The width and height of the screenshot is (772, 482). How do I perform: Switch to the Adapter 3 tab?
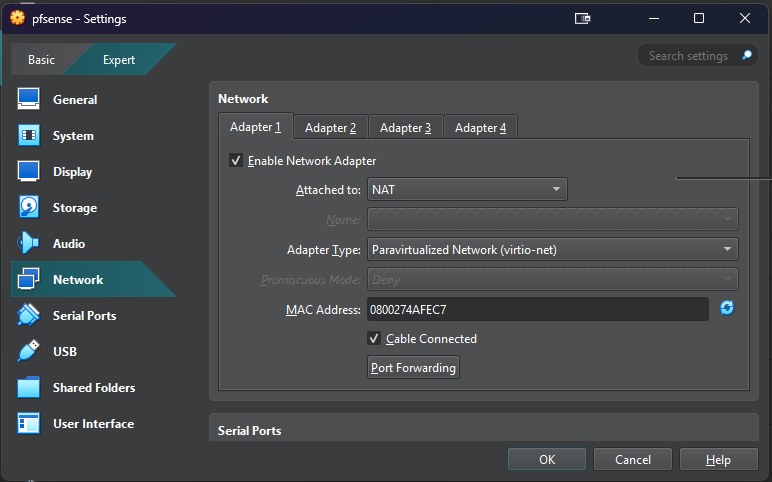tap(405, 128)
